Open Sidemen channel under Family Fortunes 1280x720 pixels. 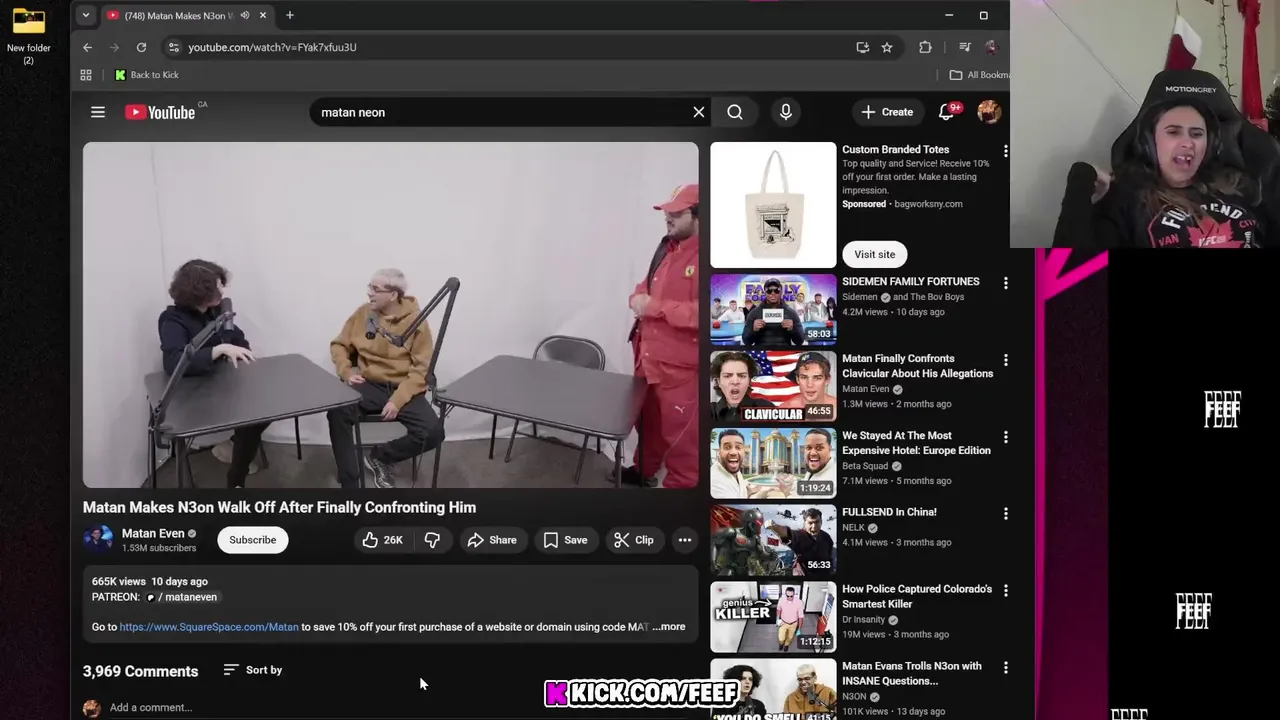click(859, 297)
